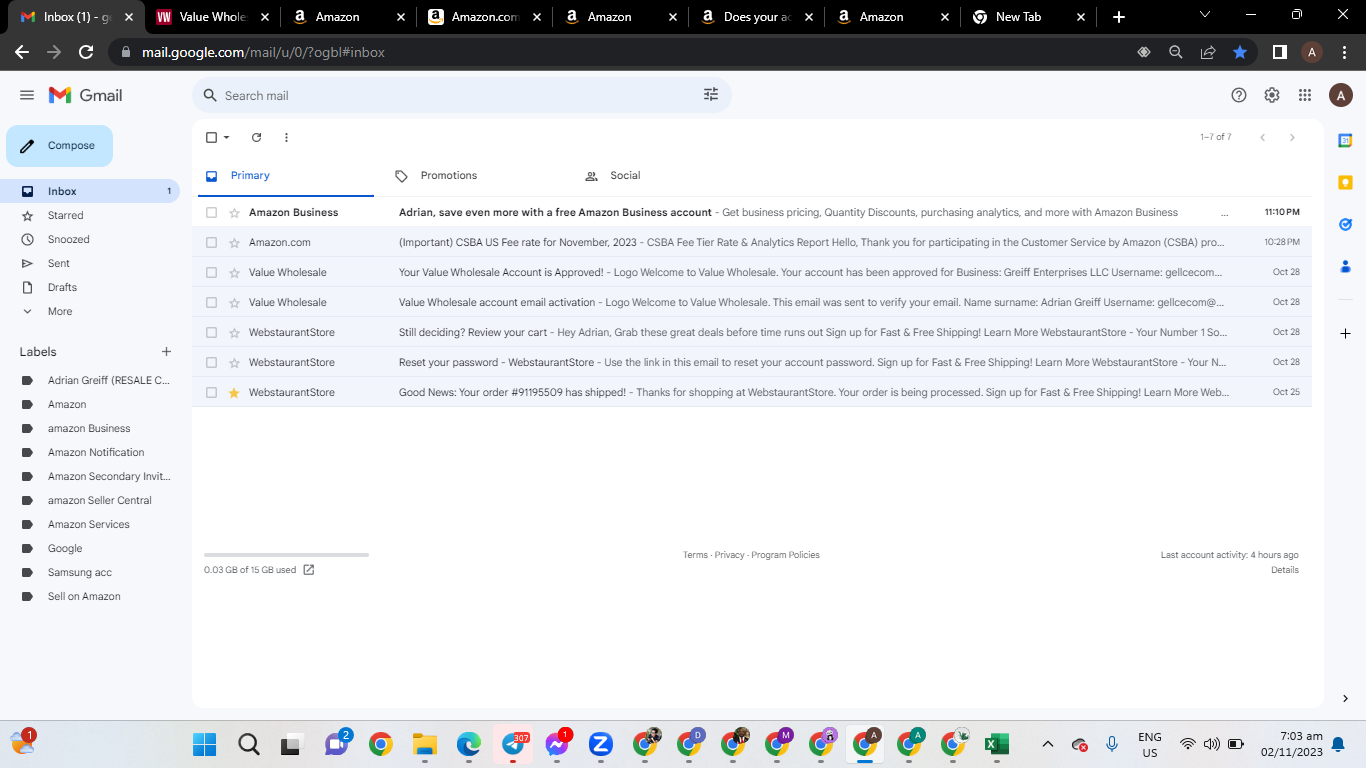Reload the current browser page
The height and width of the screenshot is (768, 1366).
pyautogui.click(x=86, y=52)
